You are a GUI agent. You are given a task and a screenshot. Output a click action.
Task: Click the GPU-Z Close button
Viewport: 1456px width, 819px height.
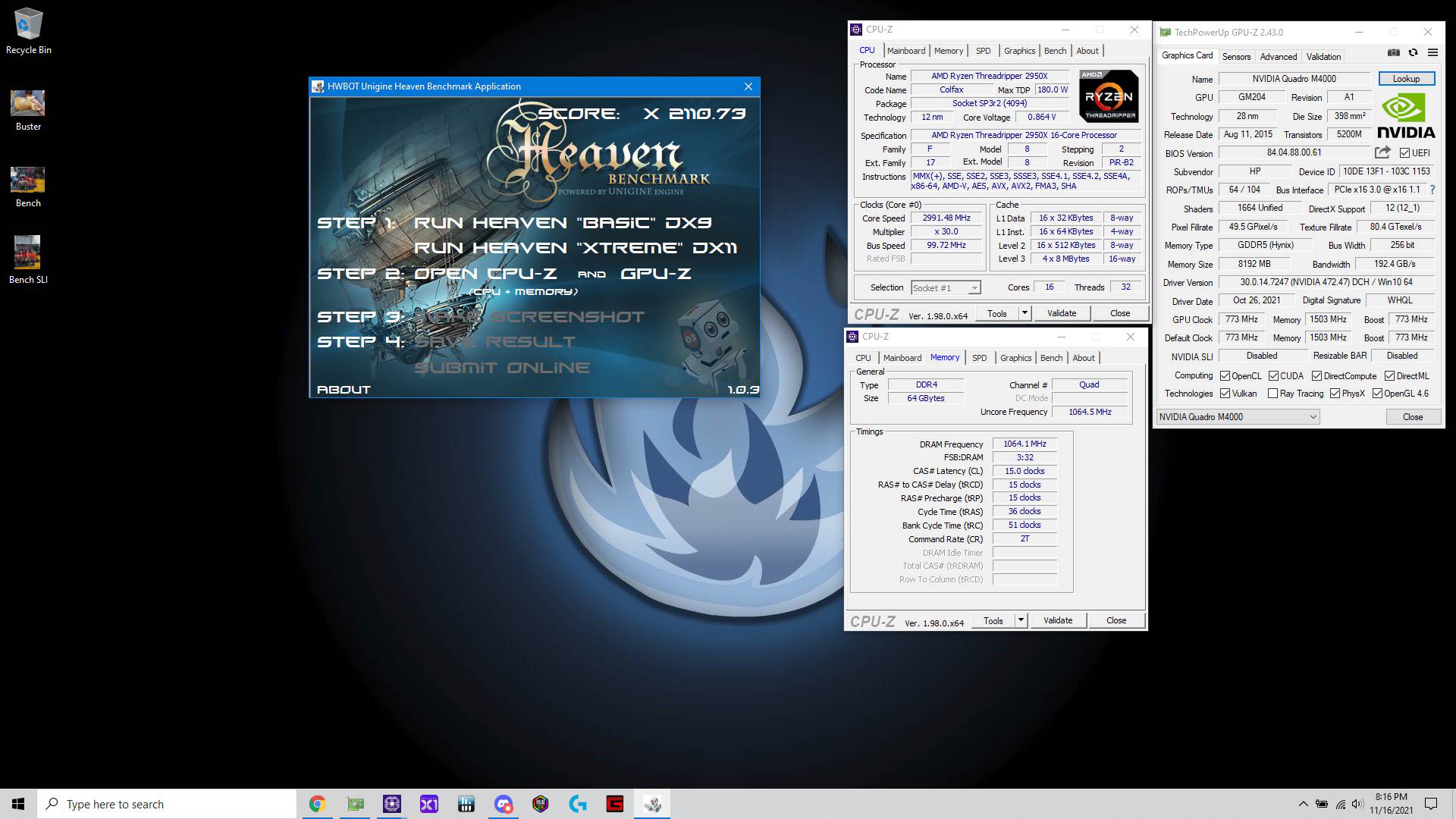(x=1413, y=417)
